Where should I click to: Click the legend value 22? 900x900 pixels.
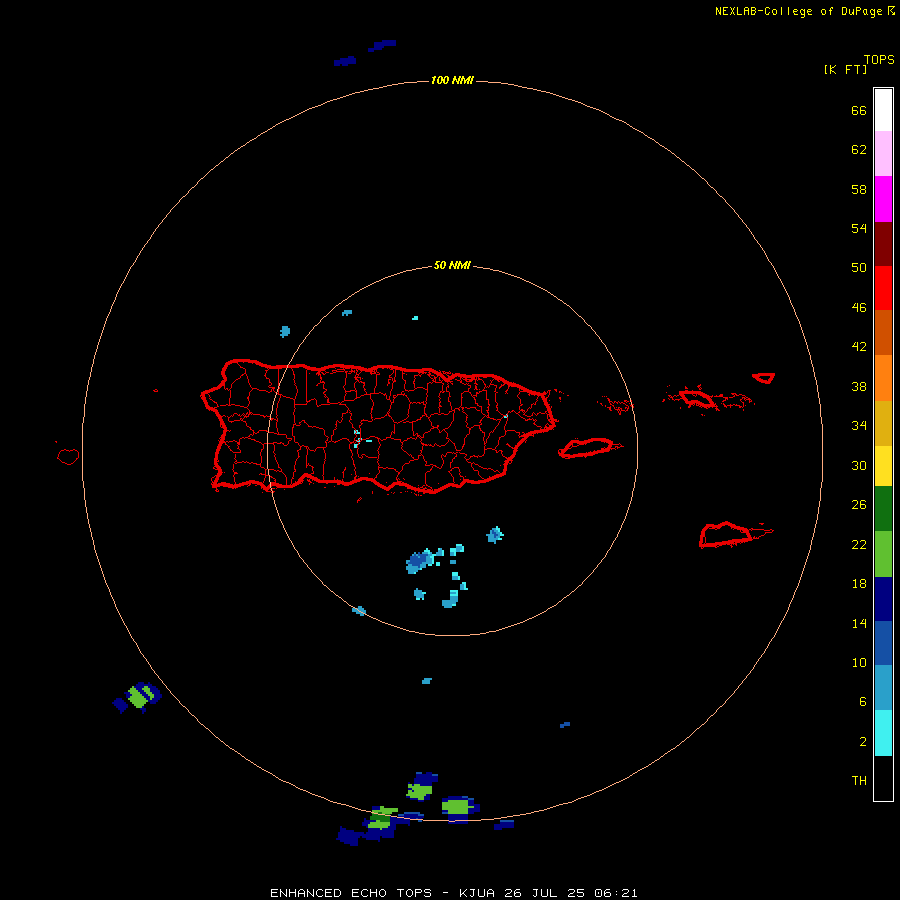(x=859, y=544)
